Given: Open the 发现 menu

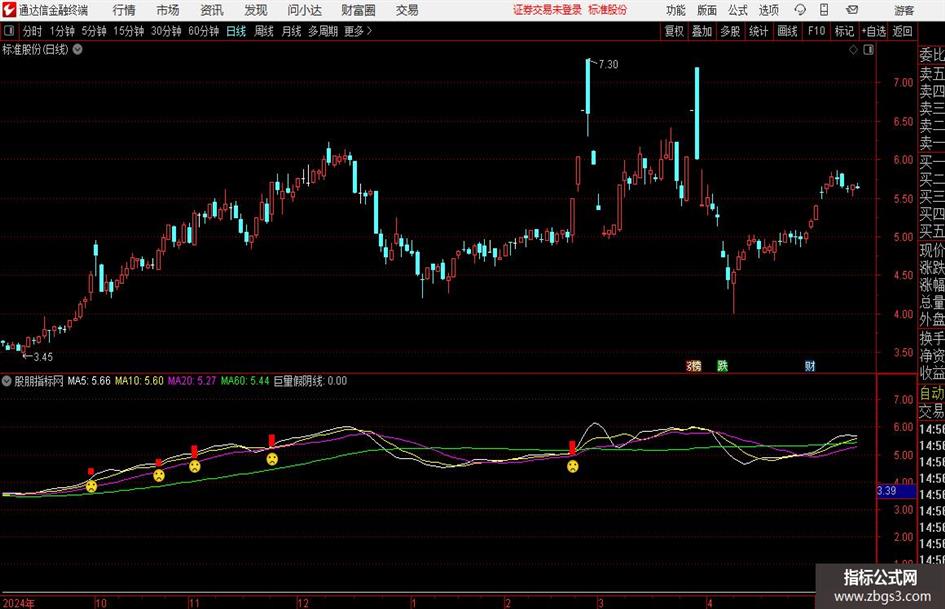Looking at the screenshot, I should click(x=256, y=10).
